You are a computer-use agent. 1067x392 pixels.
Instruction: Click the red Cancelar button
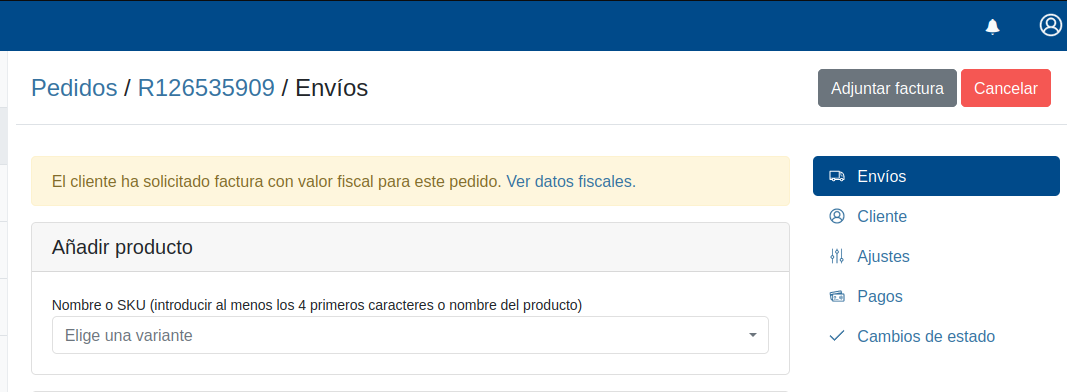tap(1006, 88)
